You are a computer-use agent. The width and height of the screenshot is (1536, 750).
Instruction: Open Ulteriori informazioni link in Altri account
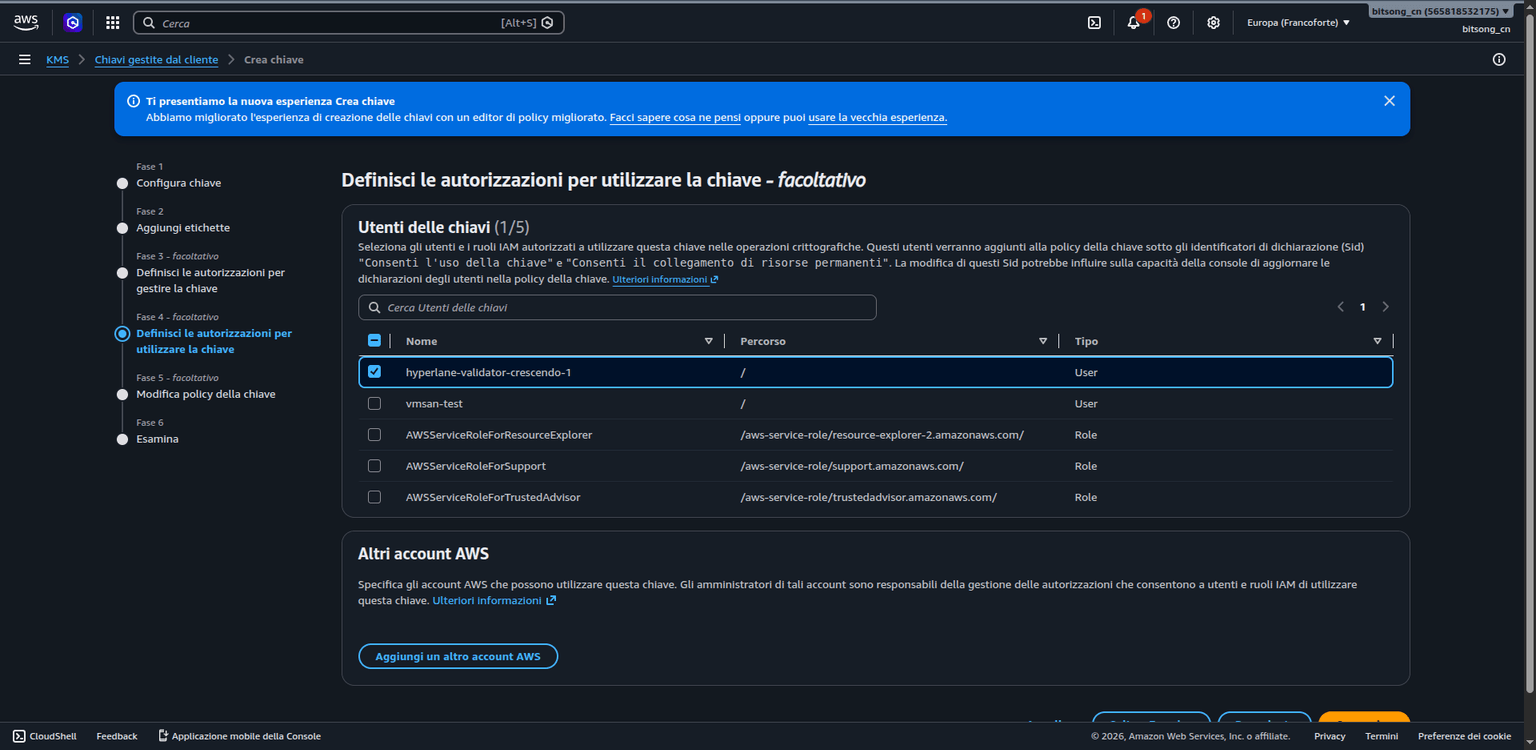click(494, 601)
